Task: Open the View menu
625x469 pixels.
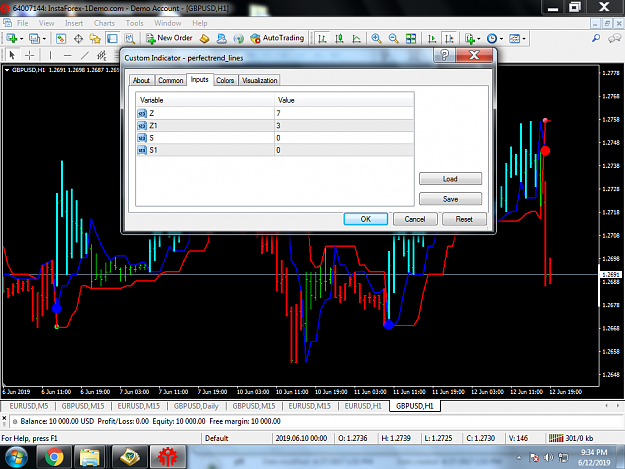Action: tap(46, 23)
